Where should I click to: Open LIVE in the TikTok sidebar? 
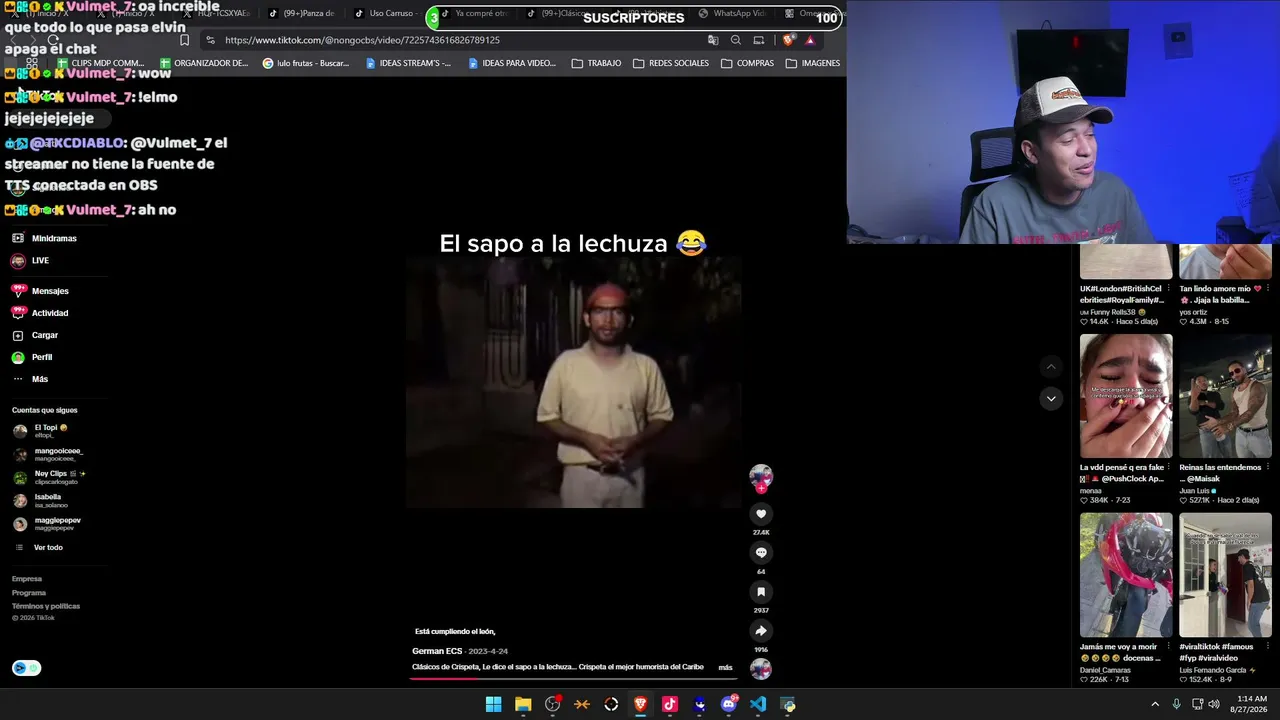pos(30,261)
